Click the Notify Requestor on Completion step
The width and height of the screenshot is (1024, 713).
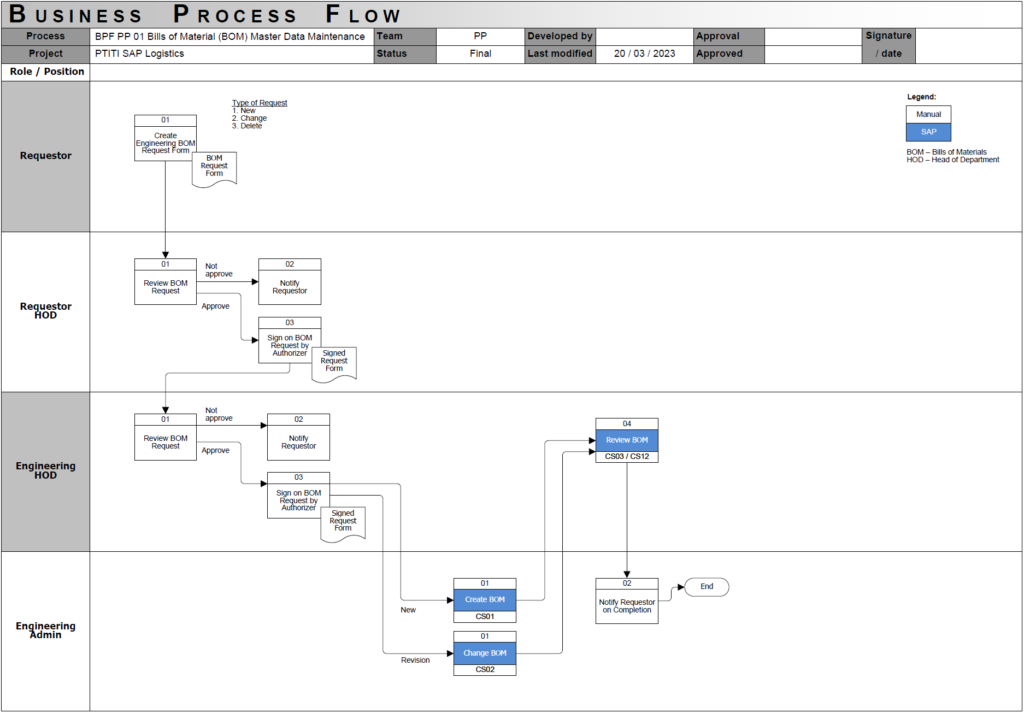[627, 601]
